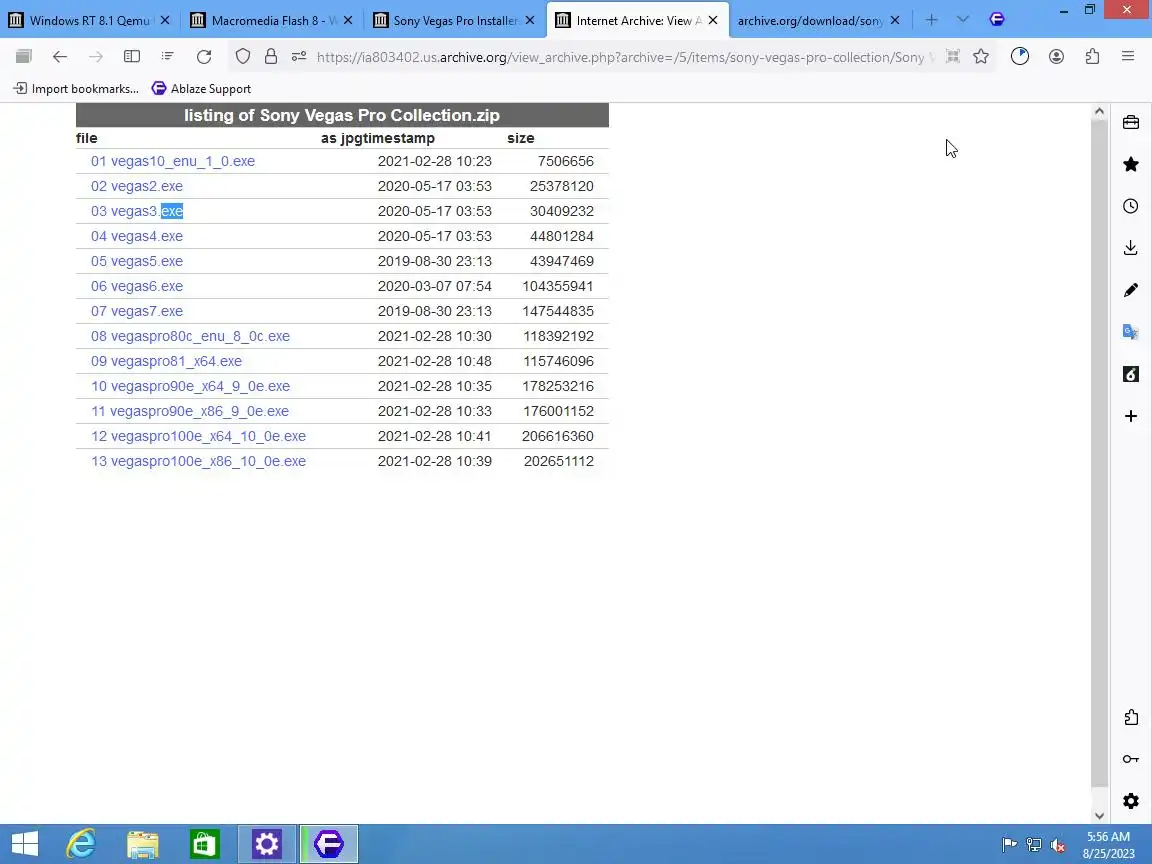This screenshot has height=864, width=1152.
Task: Download 13 vegaspro100e_x86_10_0e.exe
Action: (x=198, y=461)
